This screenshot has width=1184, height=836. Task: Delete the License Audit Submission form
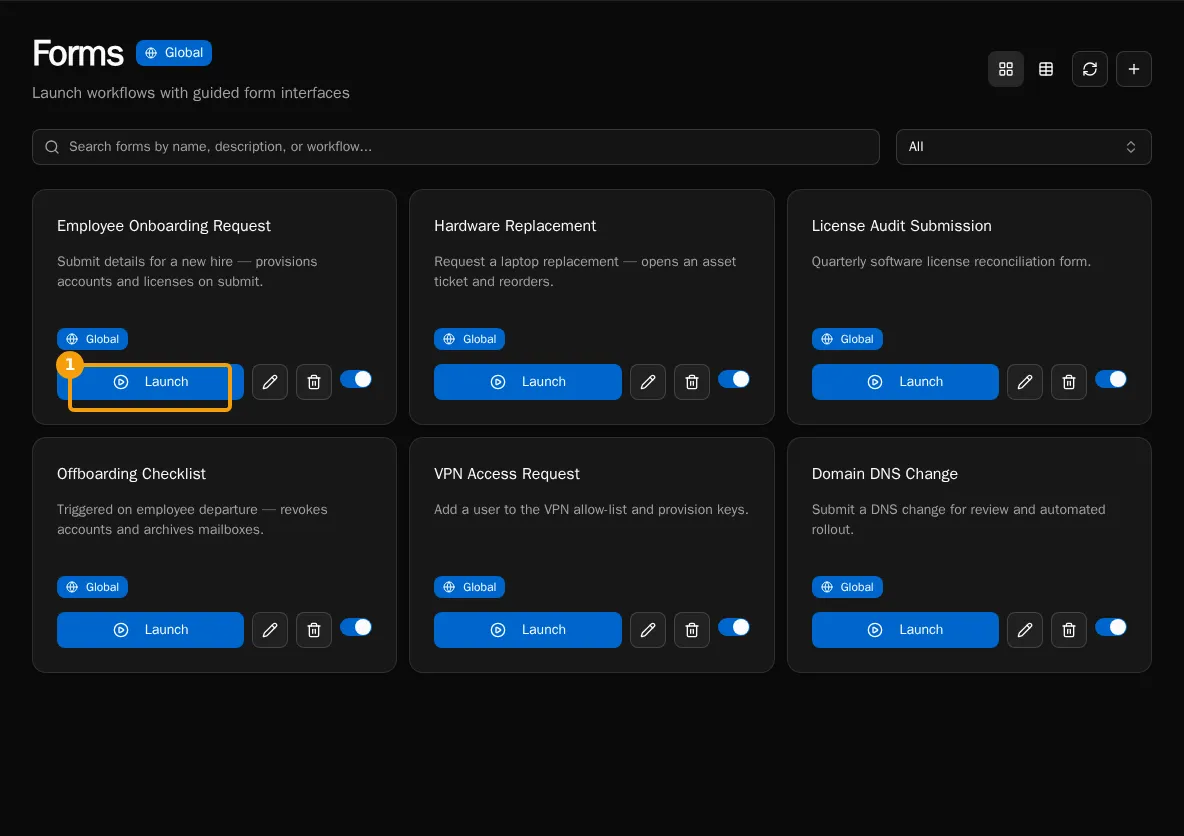[1068, 381]
